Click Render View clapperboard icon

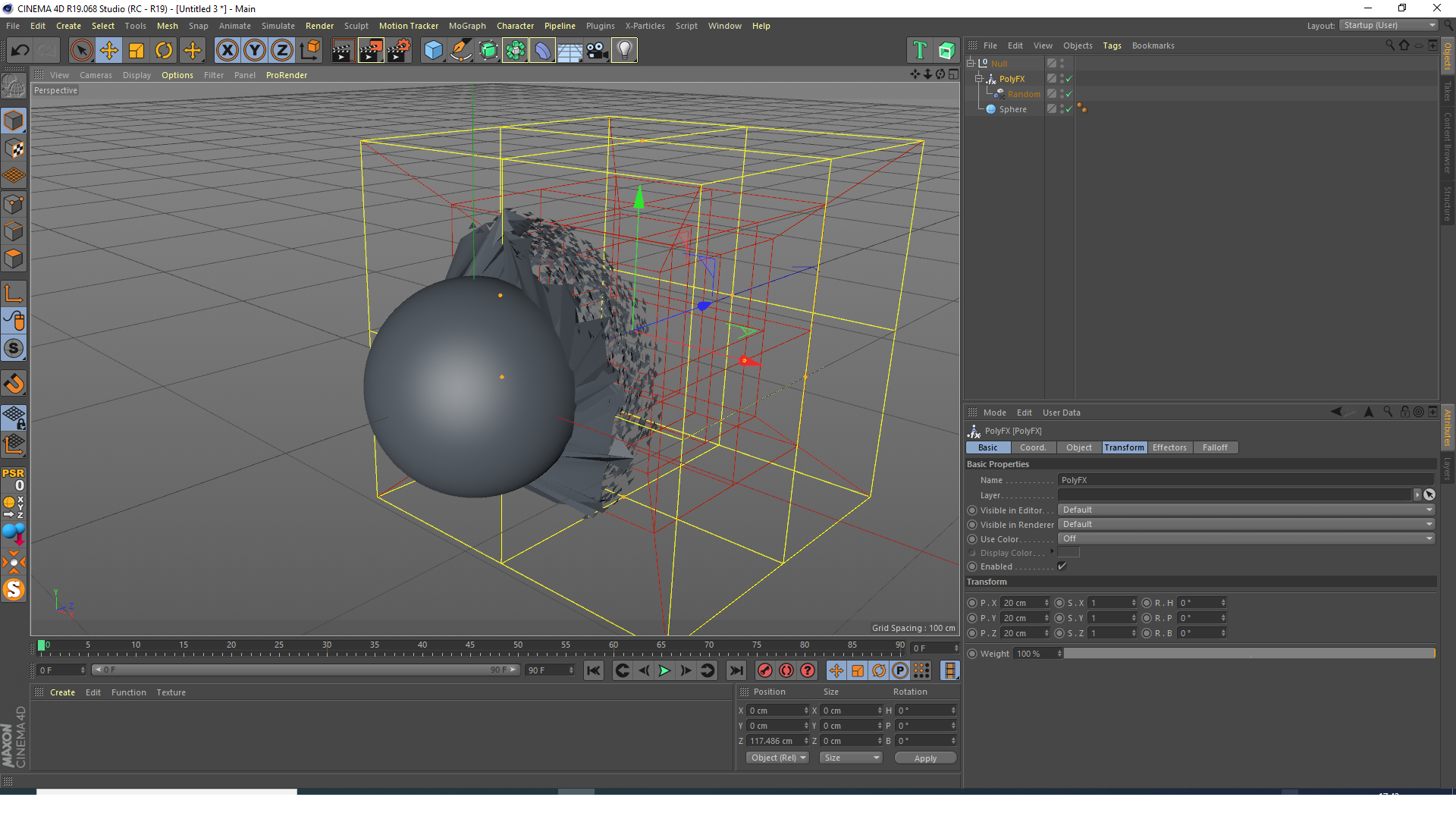(343, 51)
